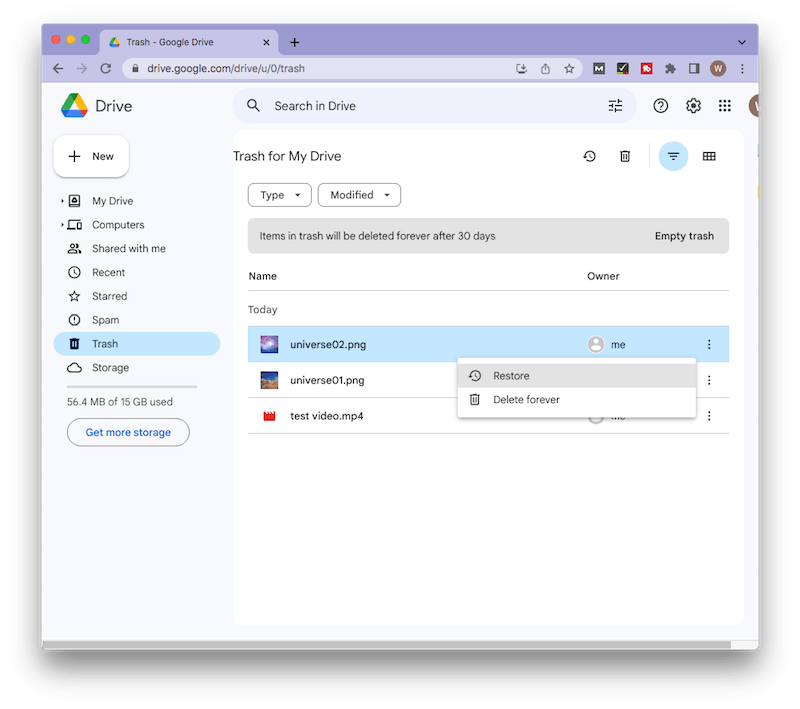This screenshot has width=800, height=709.
Task: Click universe02.png thumbnail
Action: tap(269, 344)
